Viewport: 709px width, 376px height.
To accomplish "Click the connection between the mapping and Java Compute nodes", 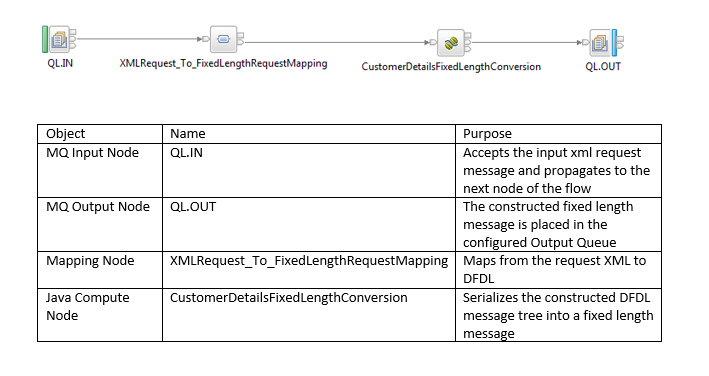I will click(x=335, y=42).
